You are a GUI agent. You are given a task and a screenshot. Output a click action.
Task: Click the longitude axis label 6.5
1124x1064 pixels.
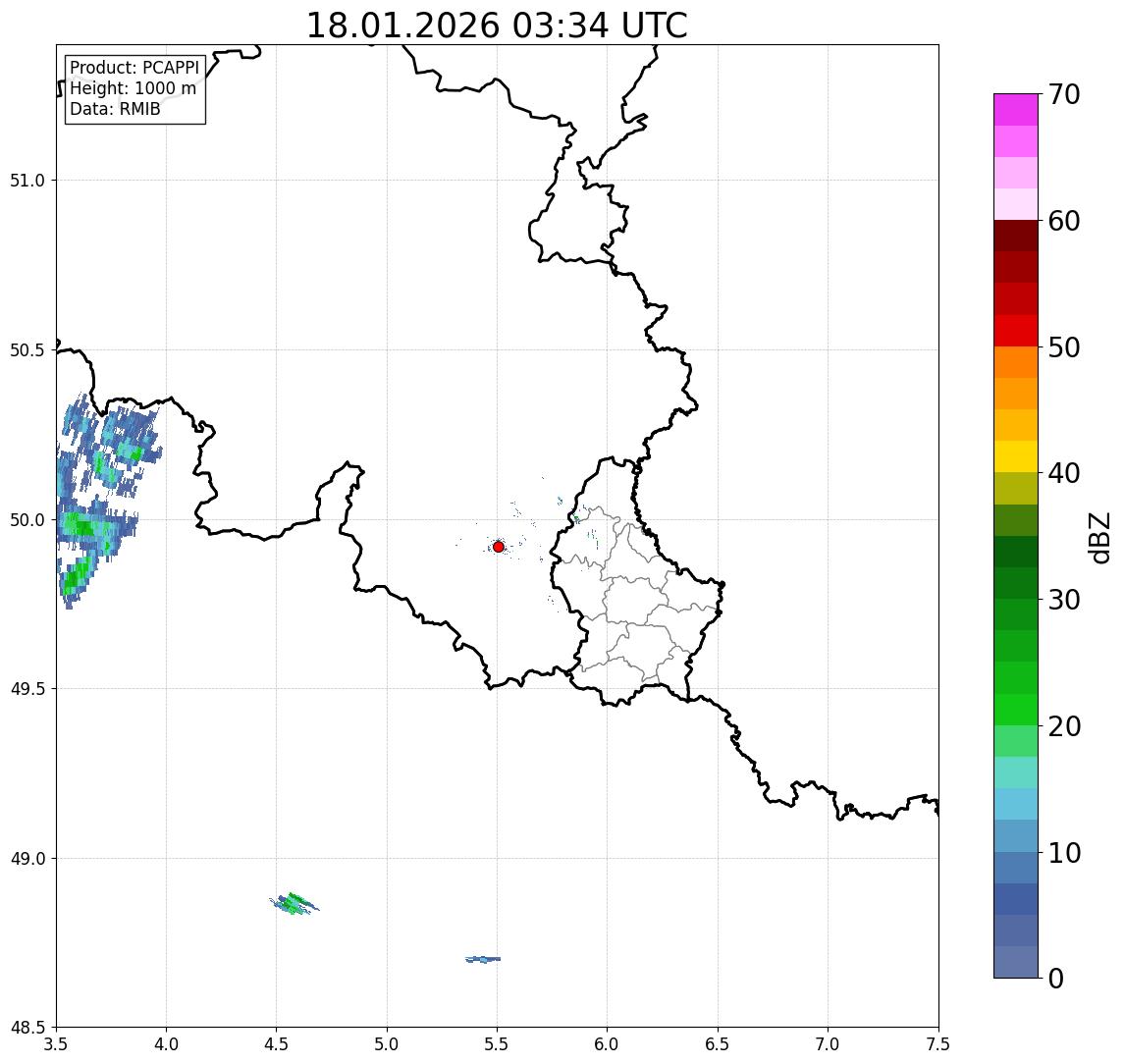tap(718, 1044)
